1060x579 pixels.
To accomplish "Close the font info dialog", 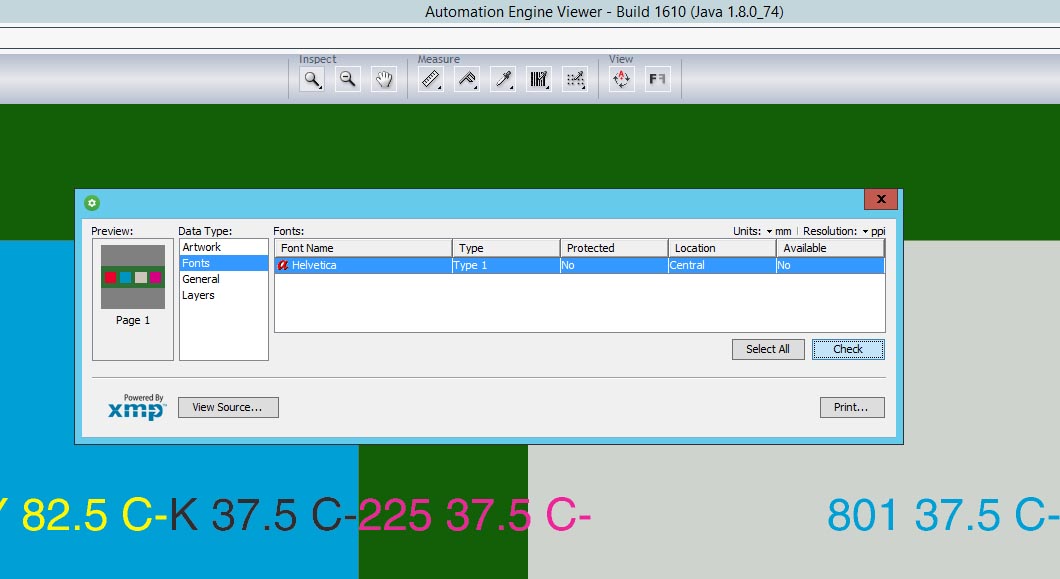I will 881,199.
